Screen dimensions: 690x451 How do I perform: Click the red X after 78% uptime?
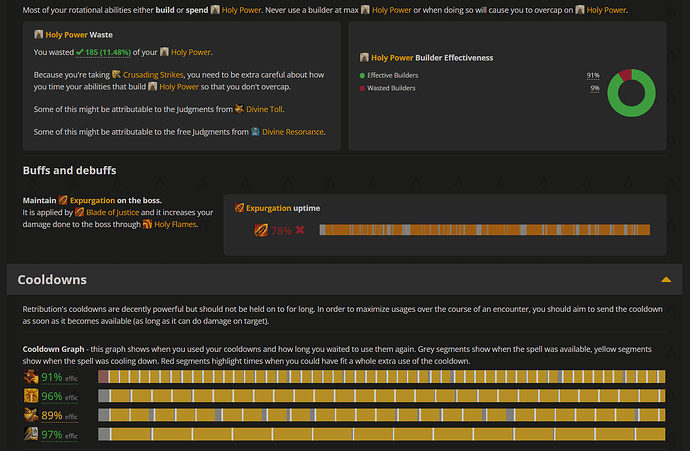coord(300,231)
